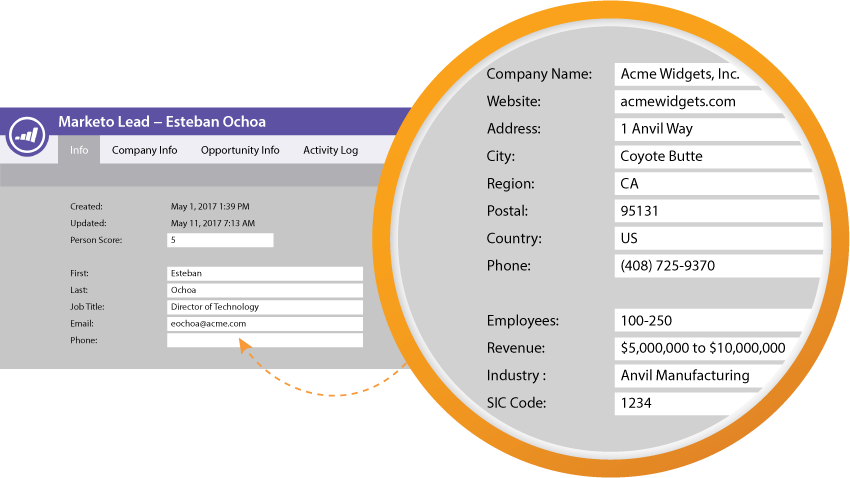Click the Country field showing US
Viewport: 850px width, 478px height.
coord(719,238)
